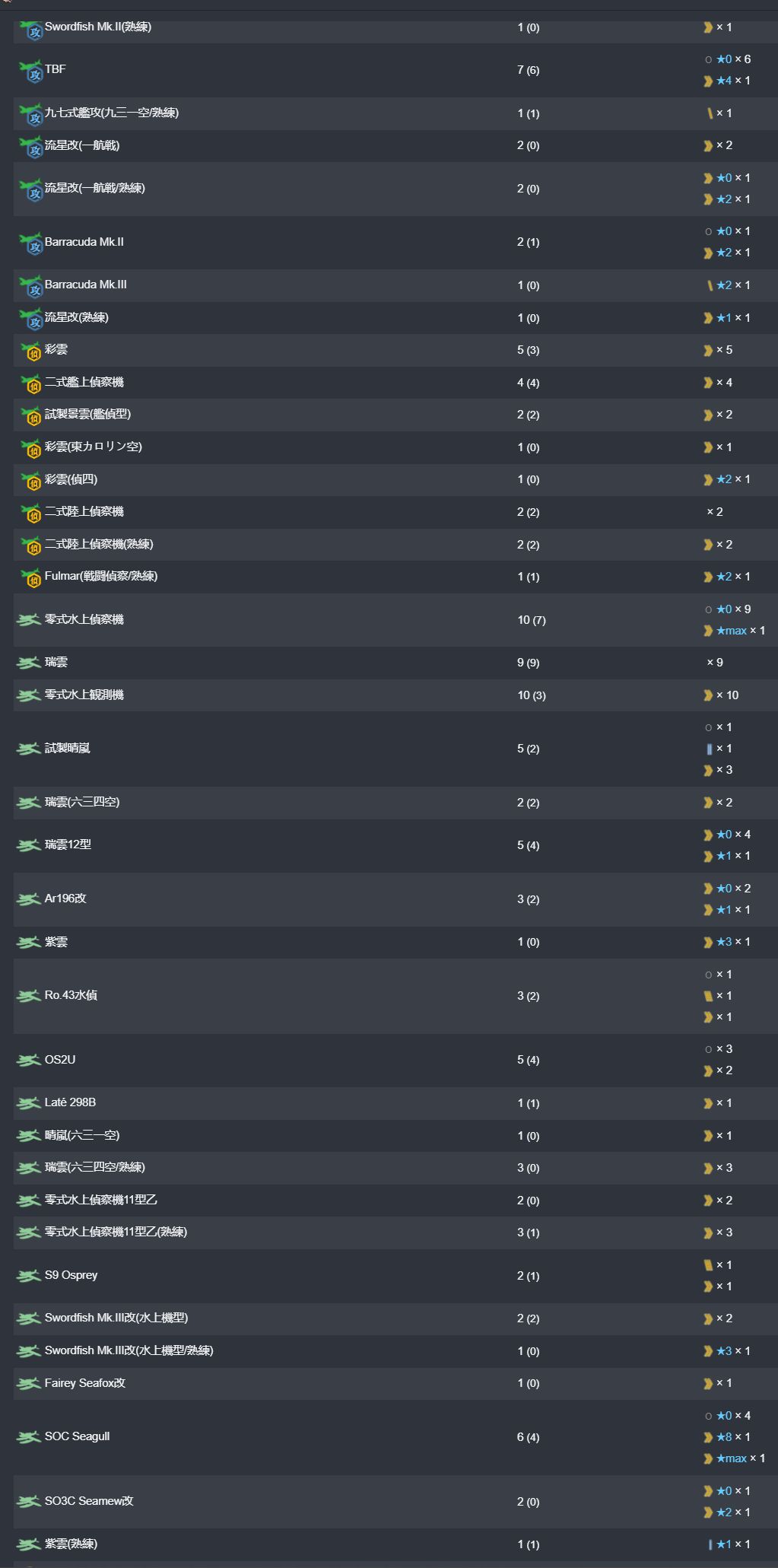Click the TBF torpedo bomber icon

tap(30, 70)
